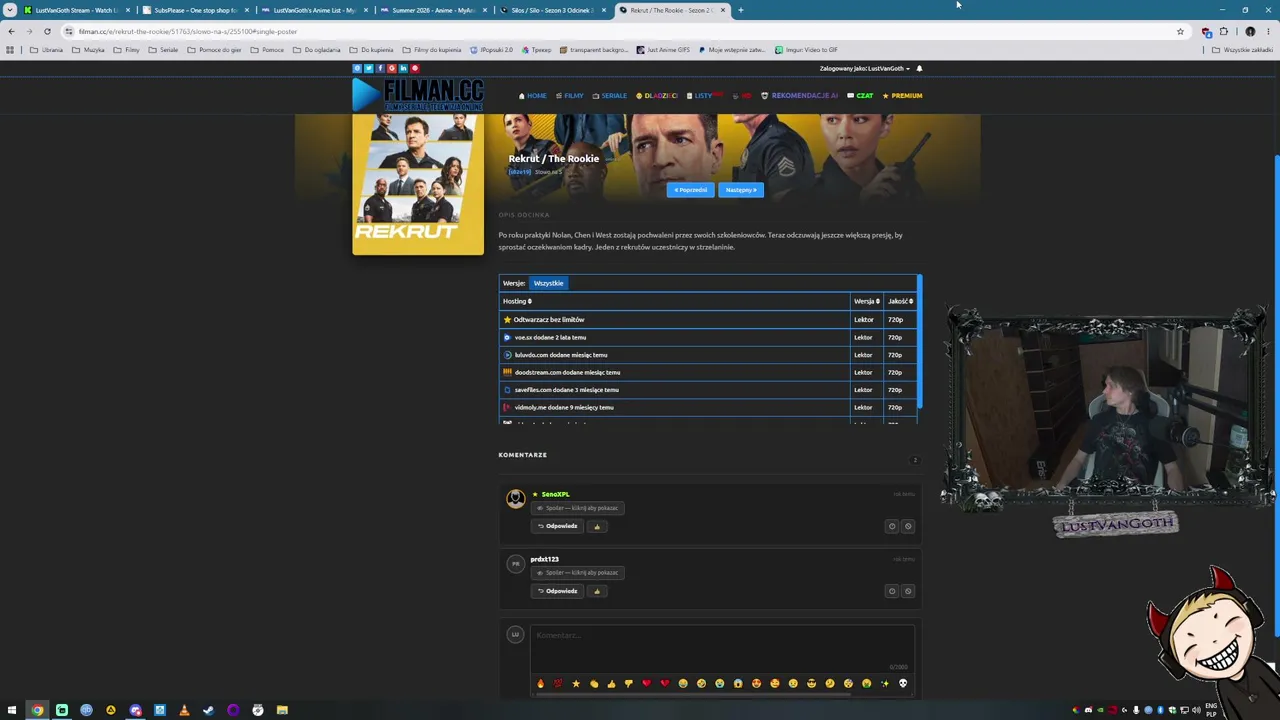Like SenoXPL's comment with thumbs up
1280x720 pixels.
[597, 526]
